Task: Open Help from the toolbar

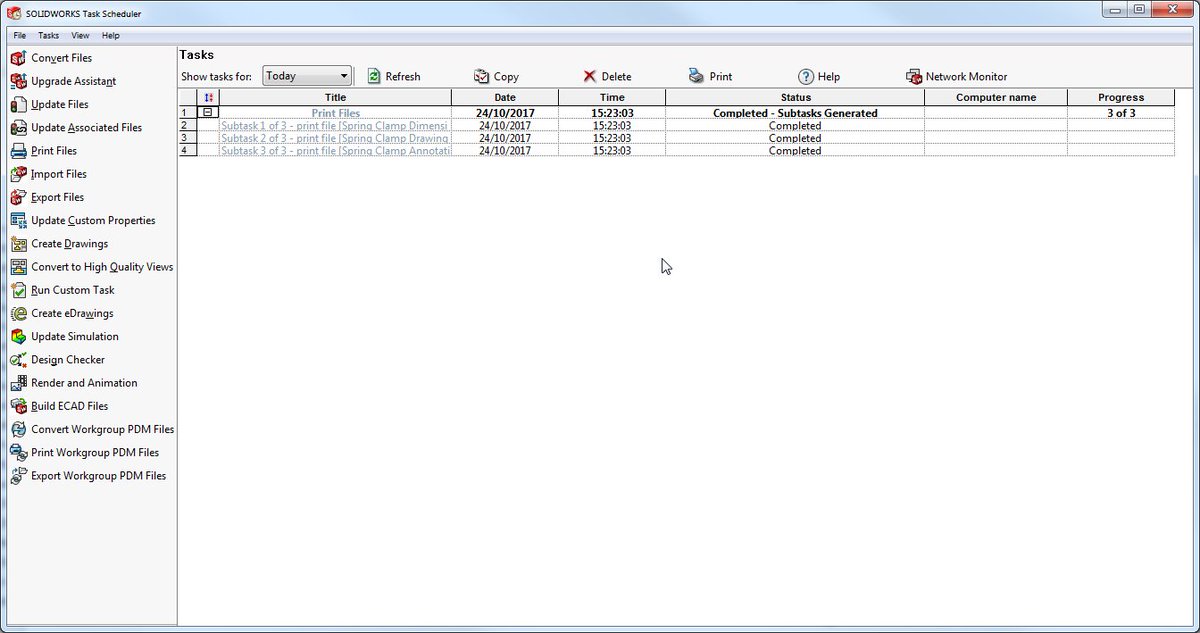Action: pyautogui.click(x=819, y=76)
